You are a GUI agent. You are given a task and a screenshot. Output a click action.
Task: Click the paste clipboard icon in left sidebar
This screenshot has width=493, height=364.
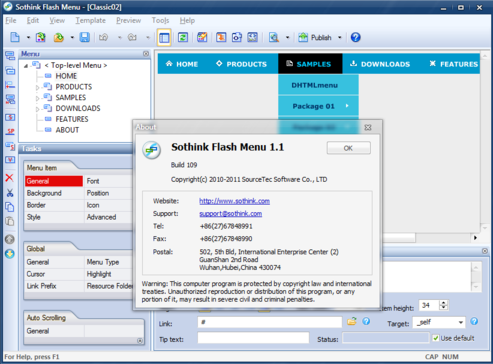[10, 221]
